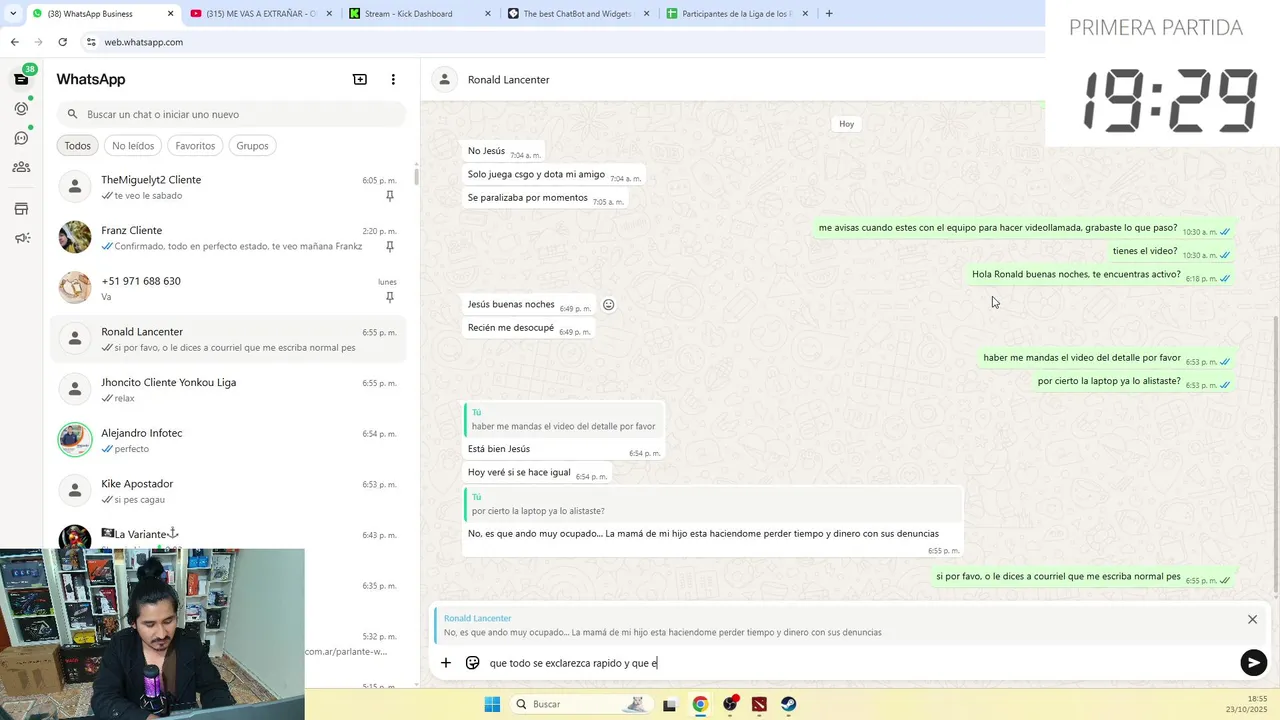1280x720 pixels.
Task: Click the taskbar Buscar search box
Action: pos(582,704)
